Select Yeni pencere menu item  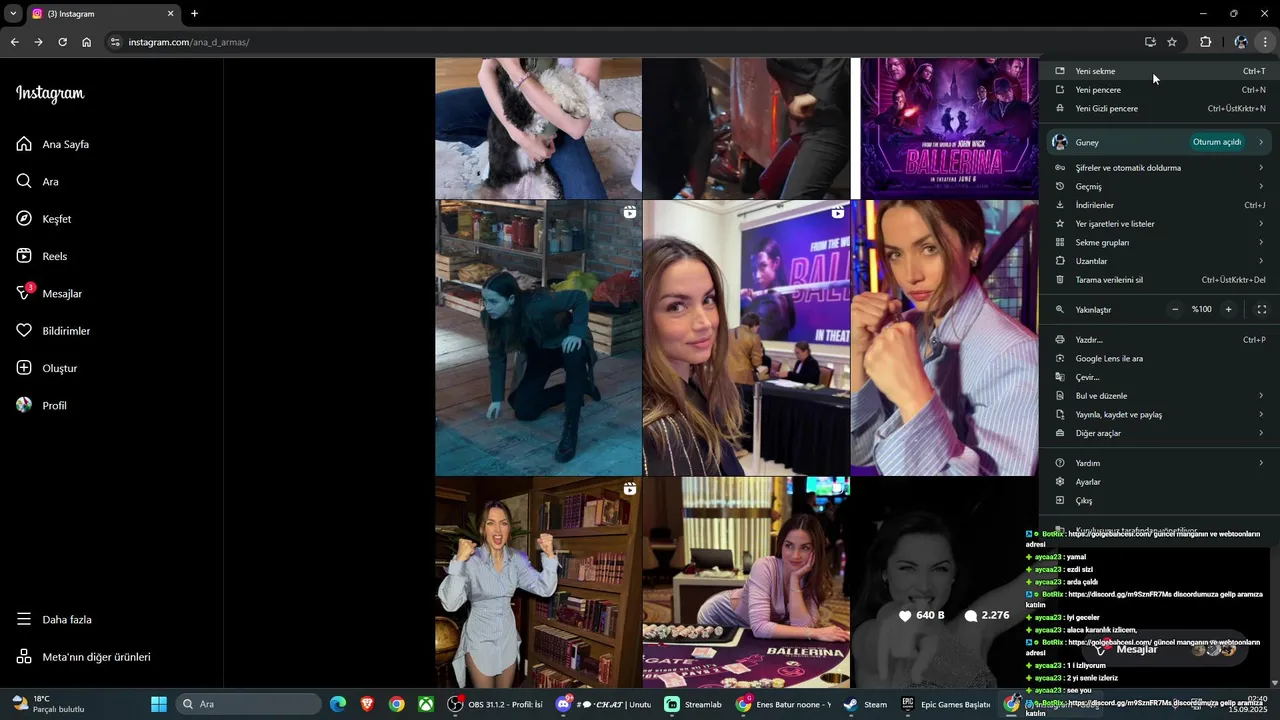coord(1160,90)
